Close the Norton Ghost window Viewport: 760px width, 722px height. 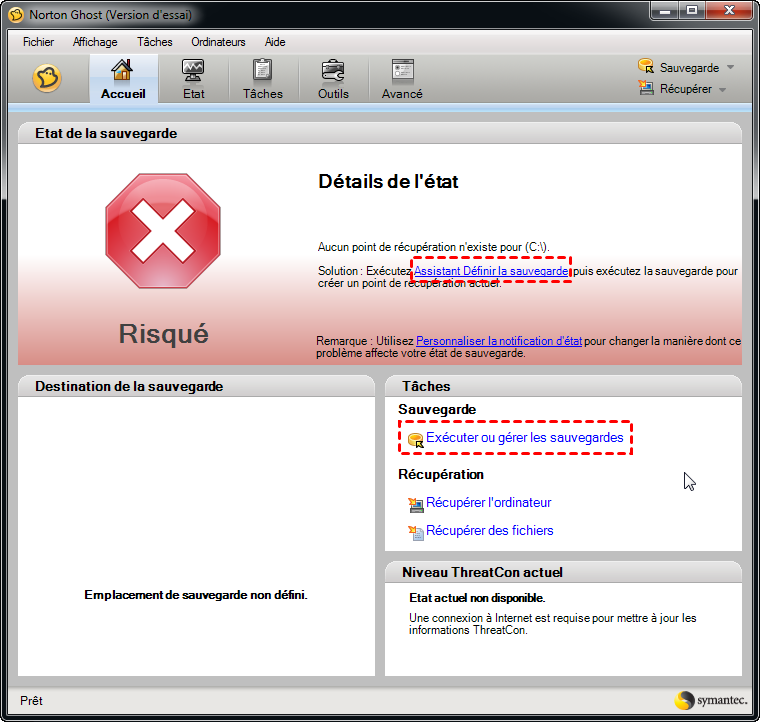[x=729, y=11]
